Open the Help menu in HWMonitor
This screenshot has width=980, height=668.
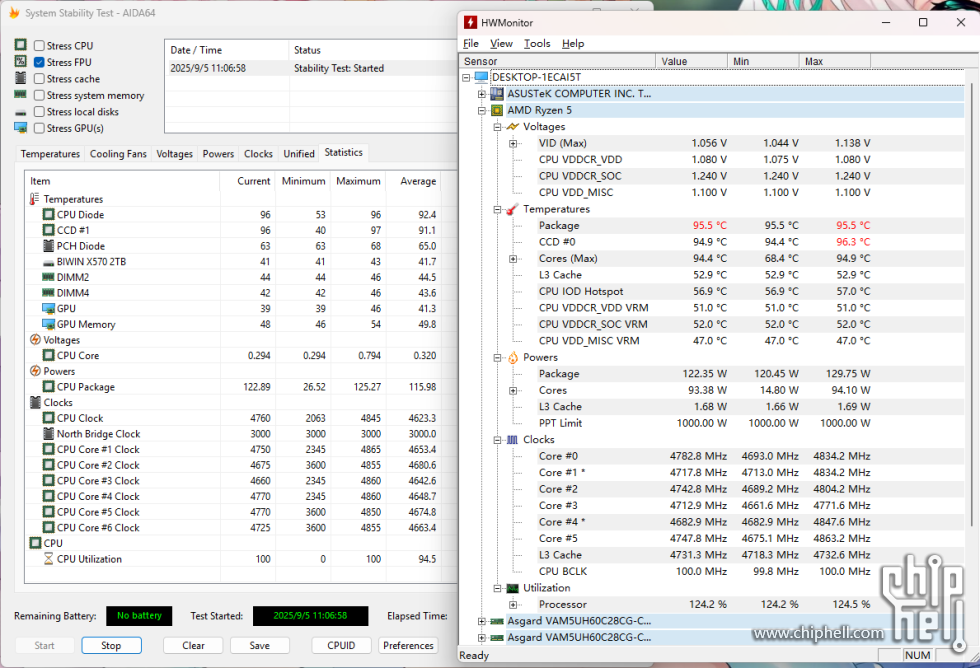(572, 43)
